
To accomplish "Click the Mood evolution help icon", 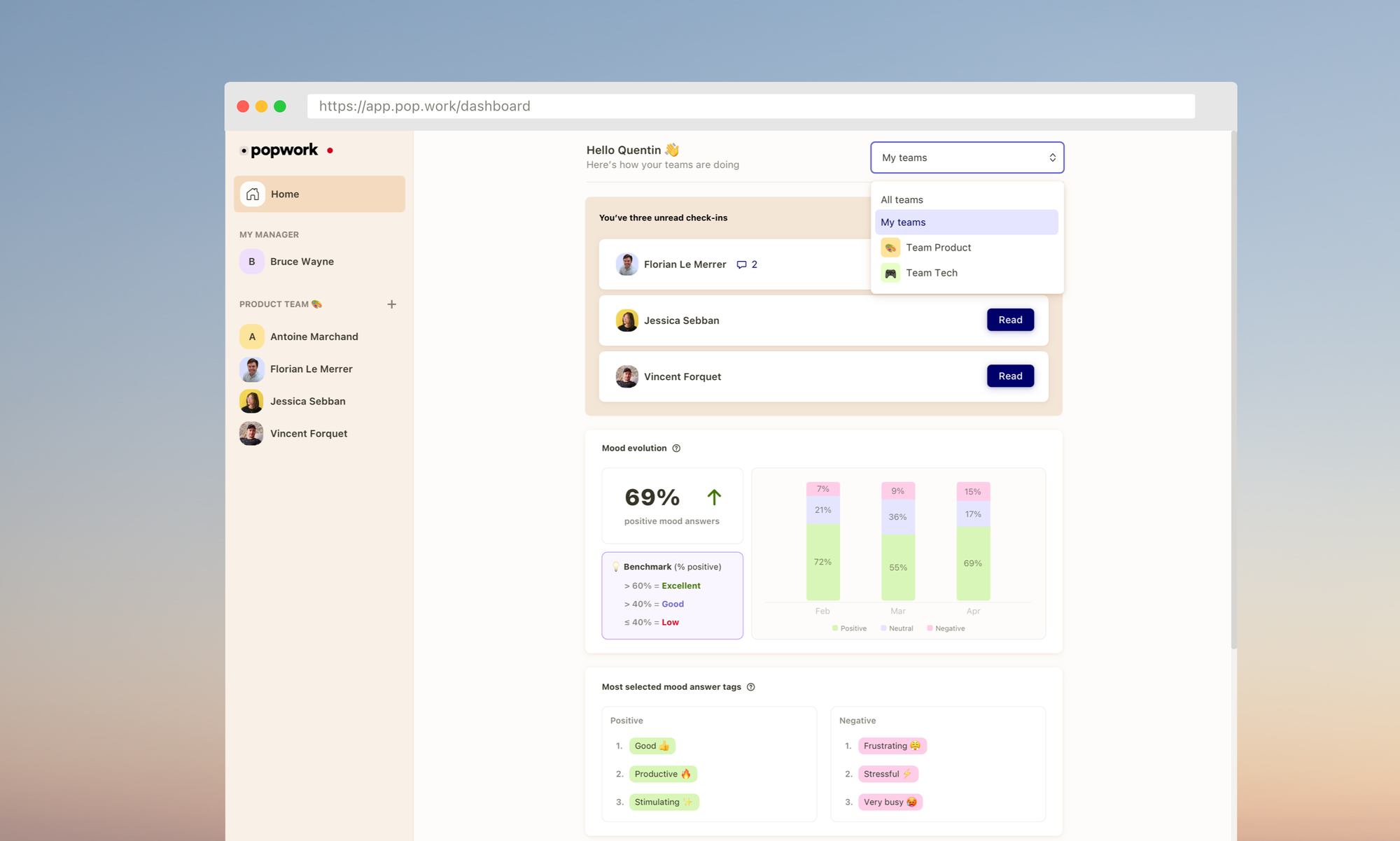I will click(x=676, y=448).
